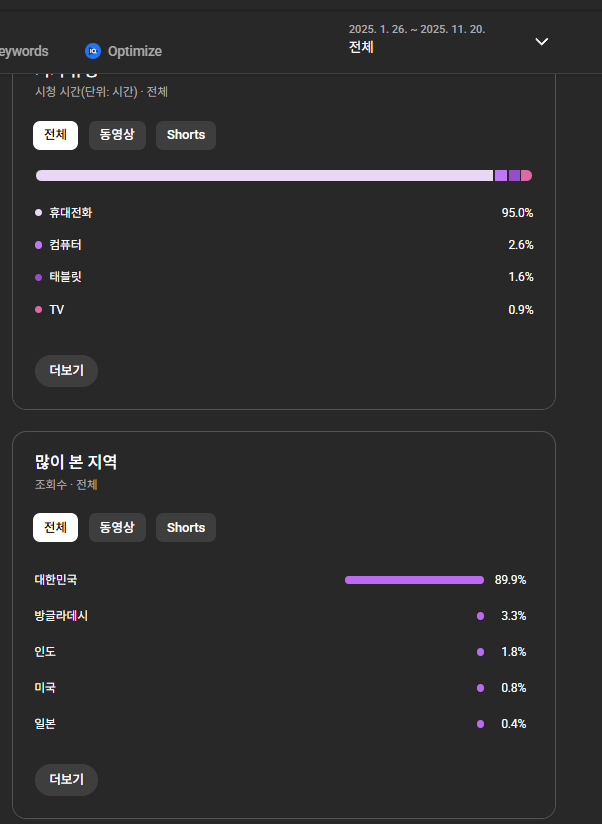Select Shorts chip in 많이 본 지역 card
602x824 pixels.
[x=186, y=528]
